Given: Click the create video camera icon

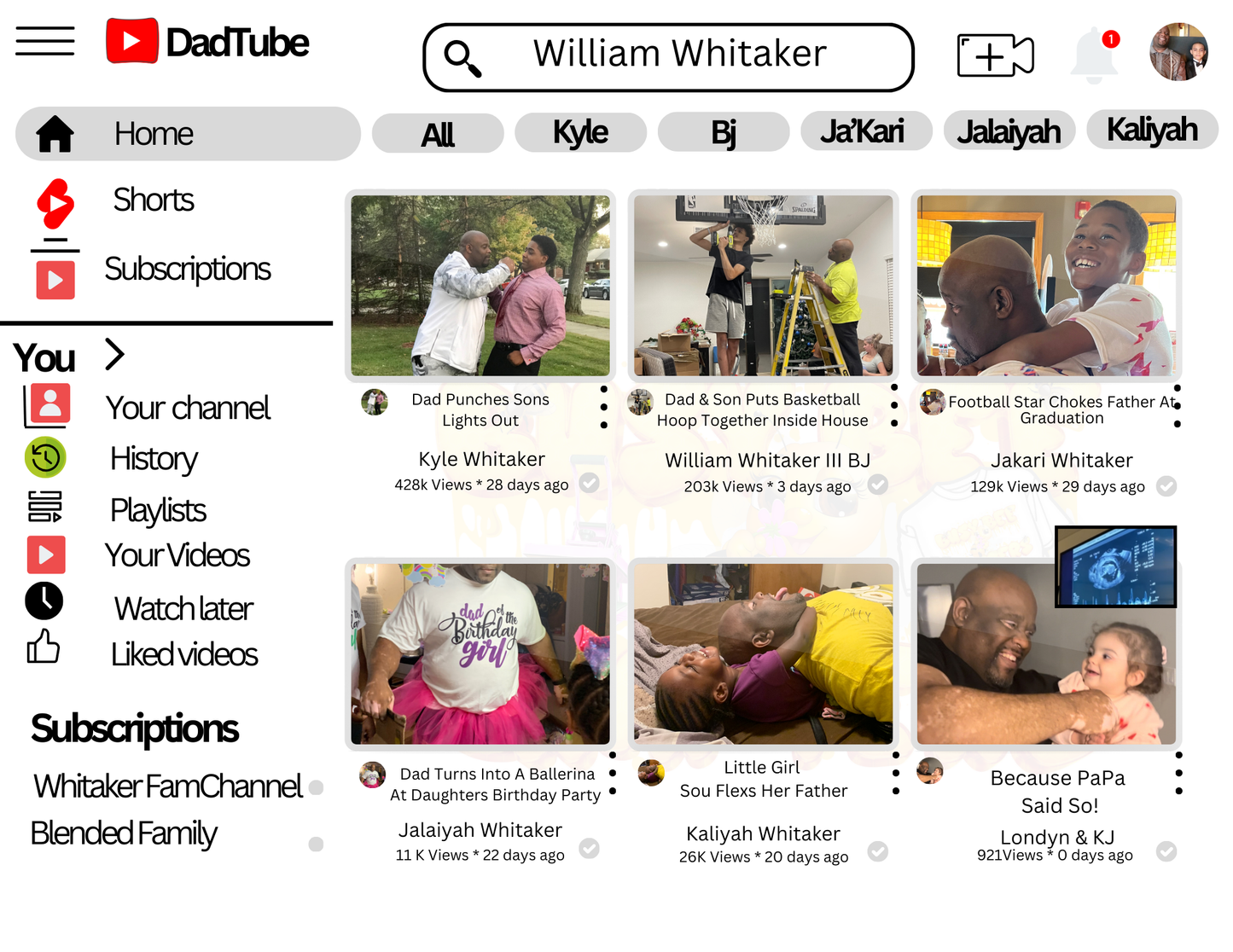Looking at the screenshot, I should 995,56.
